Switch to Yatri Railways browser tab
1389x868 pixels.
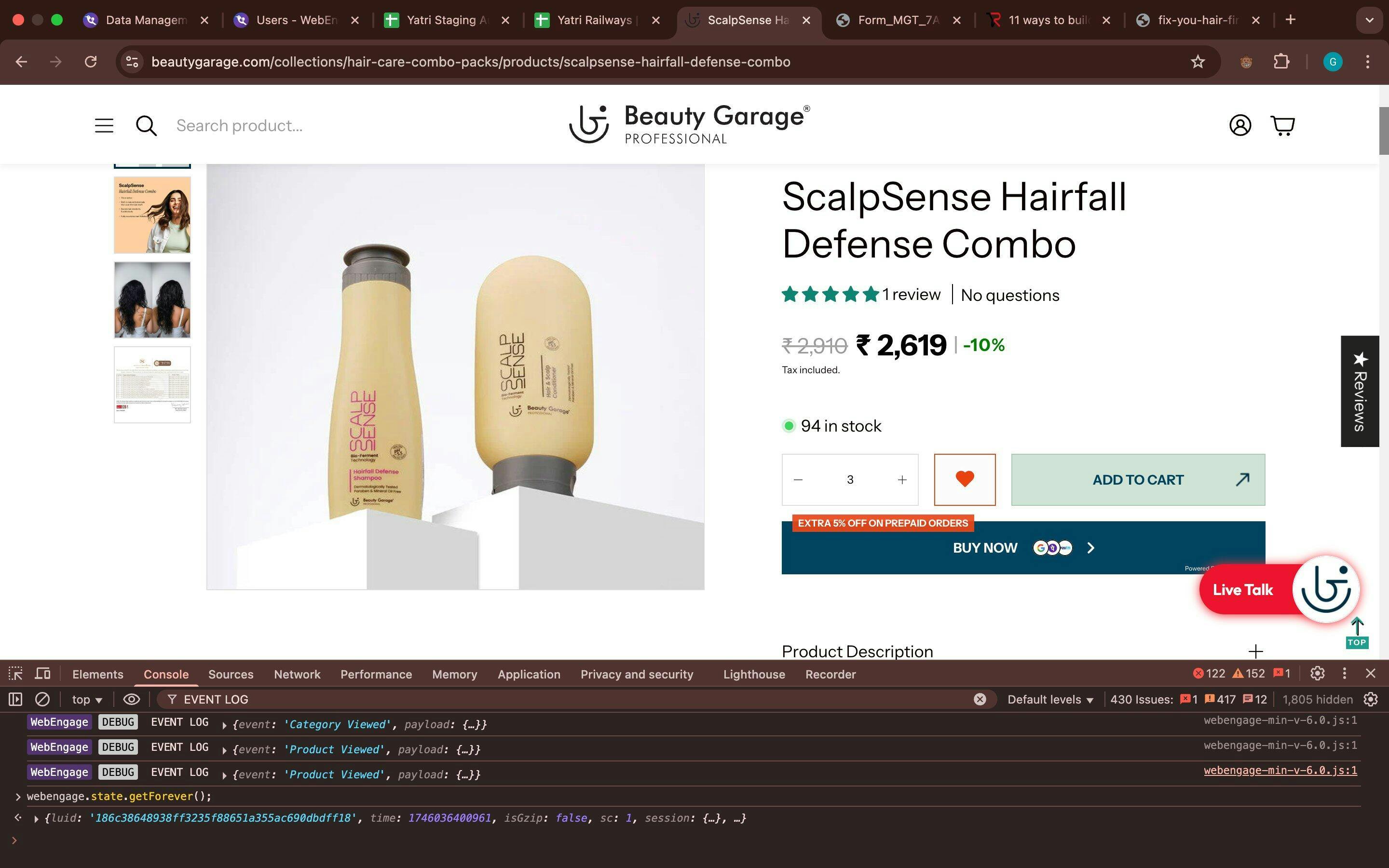[594, 20]
